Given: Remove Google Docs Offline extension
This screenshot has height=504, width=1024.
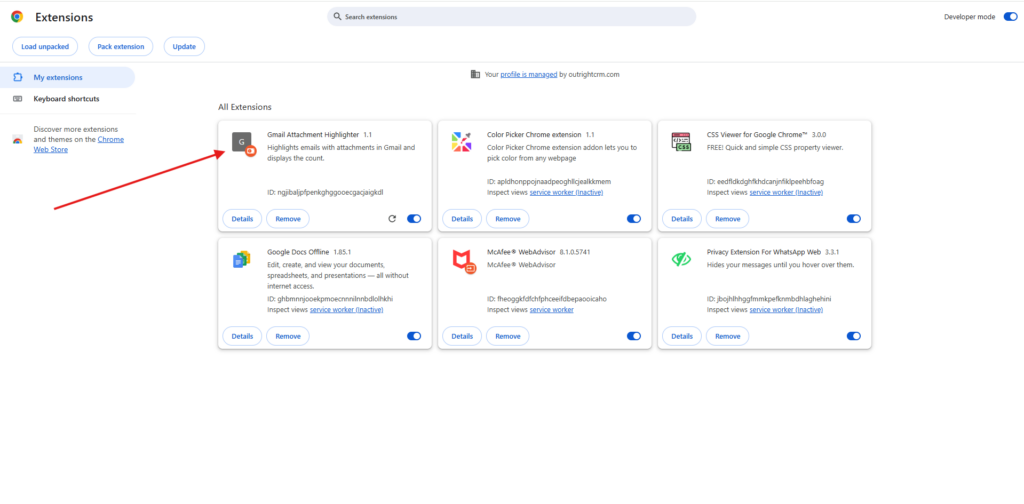Looking at the screenshot, I should point(288,336).
